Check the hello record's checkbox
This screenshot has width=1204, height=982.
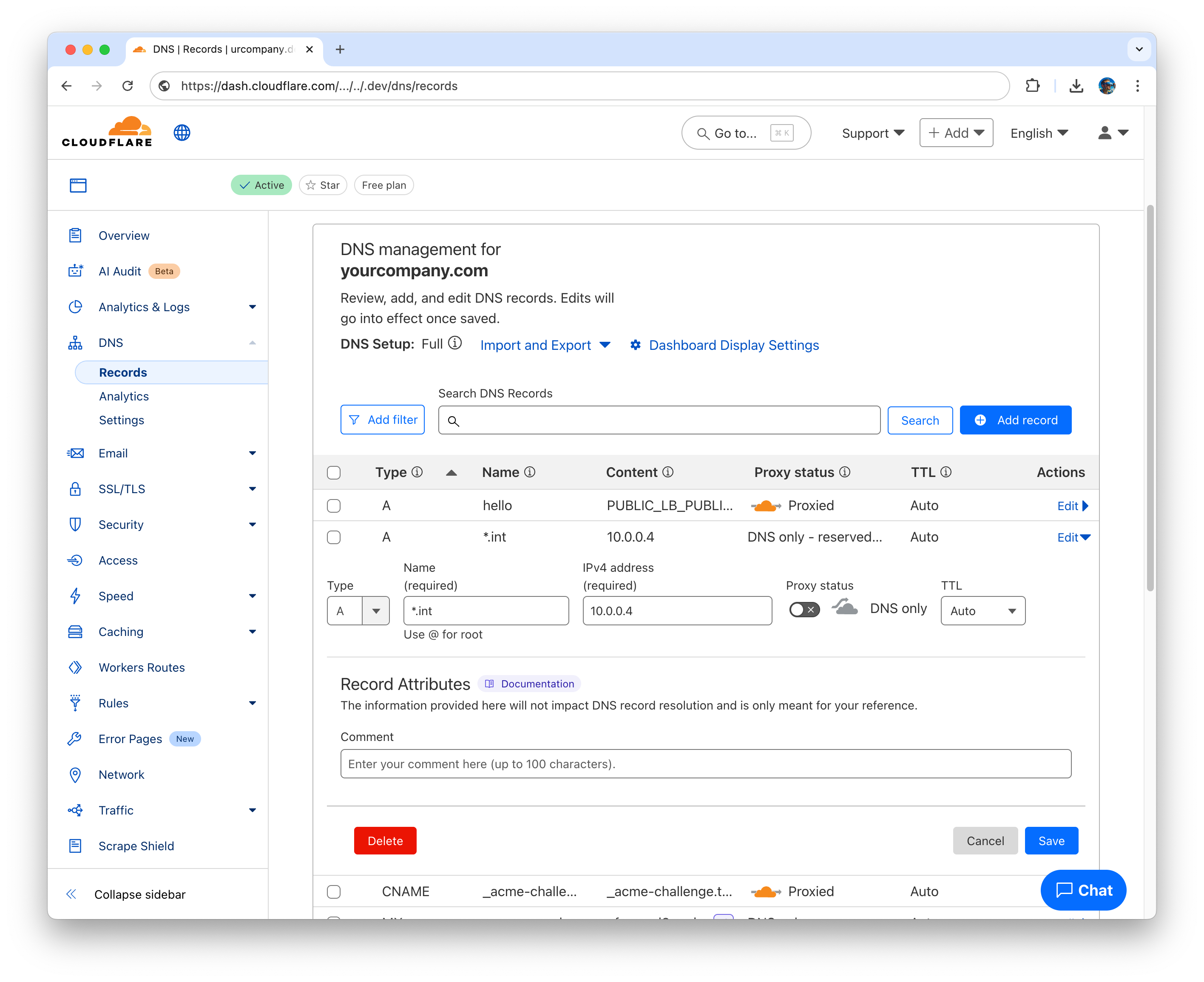333,505
